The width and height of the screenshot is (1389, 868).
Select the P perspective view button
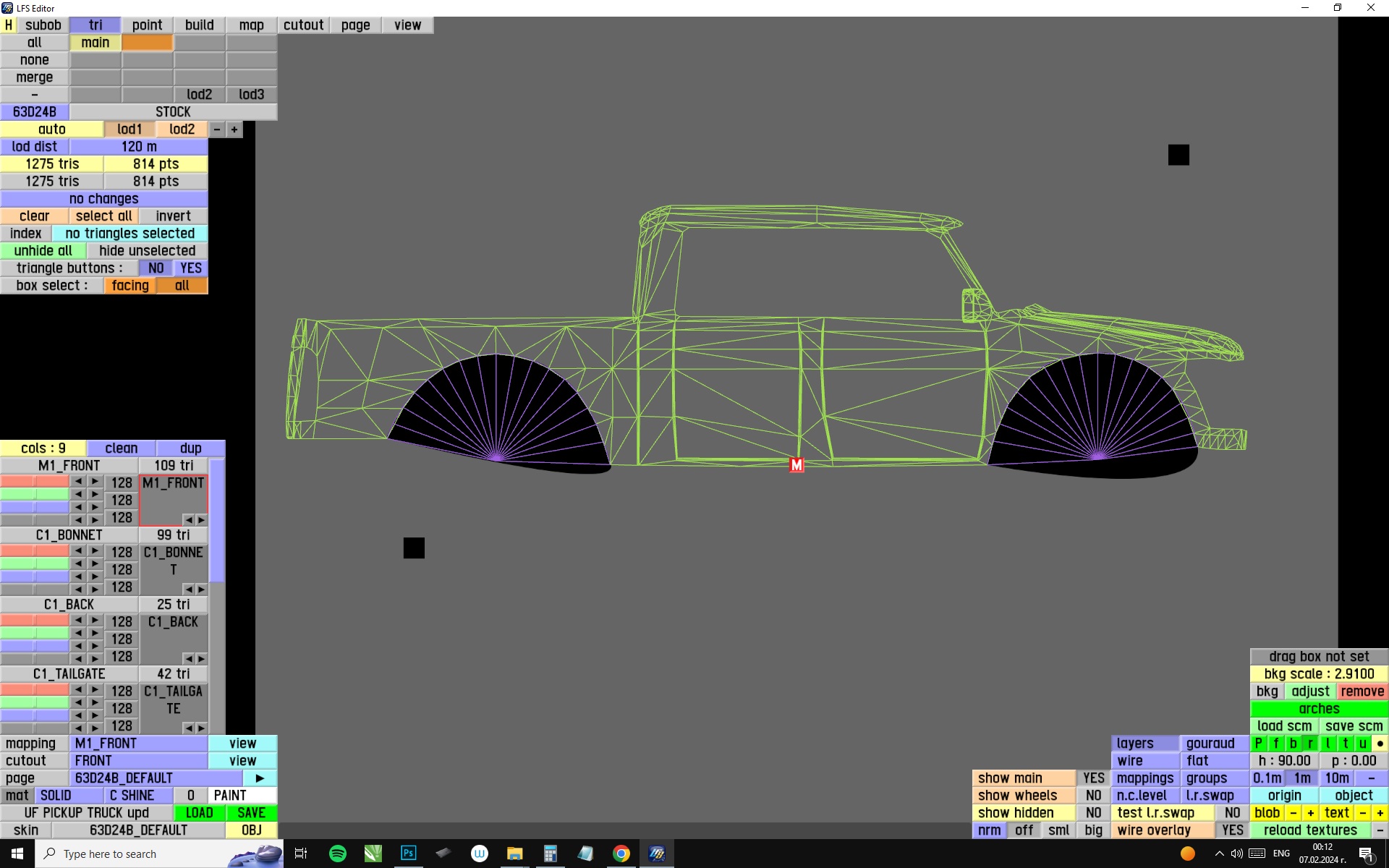(x=1259, y=744)
